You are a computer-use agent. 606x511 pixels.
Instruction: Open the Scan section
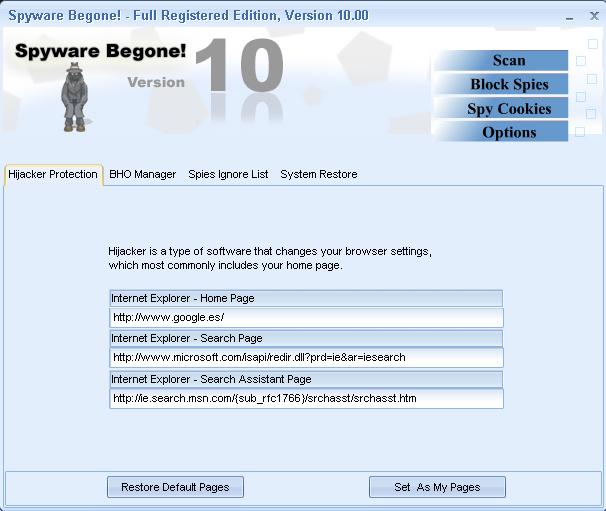[501, 61]
